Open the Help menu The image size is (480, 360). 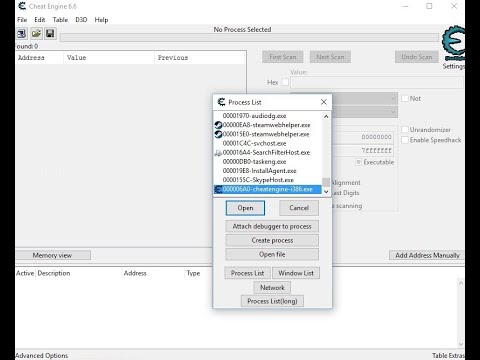[x=101, y=20]
